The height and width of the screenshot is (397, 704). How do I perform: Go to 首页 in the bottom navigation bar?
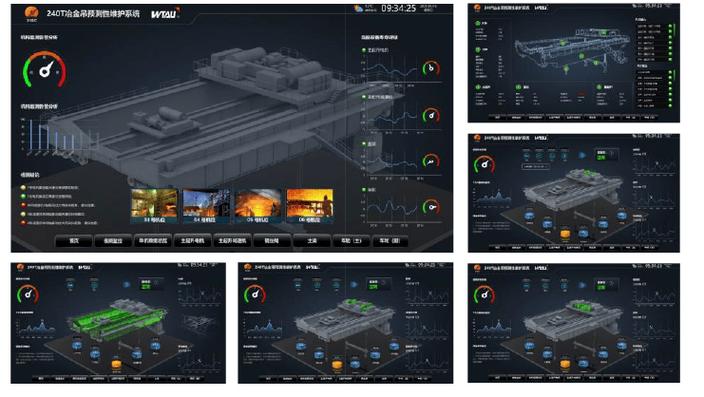[74, 241]
